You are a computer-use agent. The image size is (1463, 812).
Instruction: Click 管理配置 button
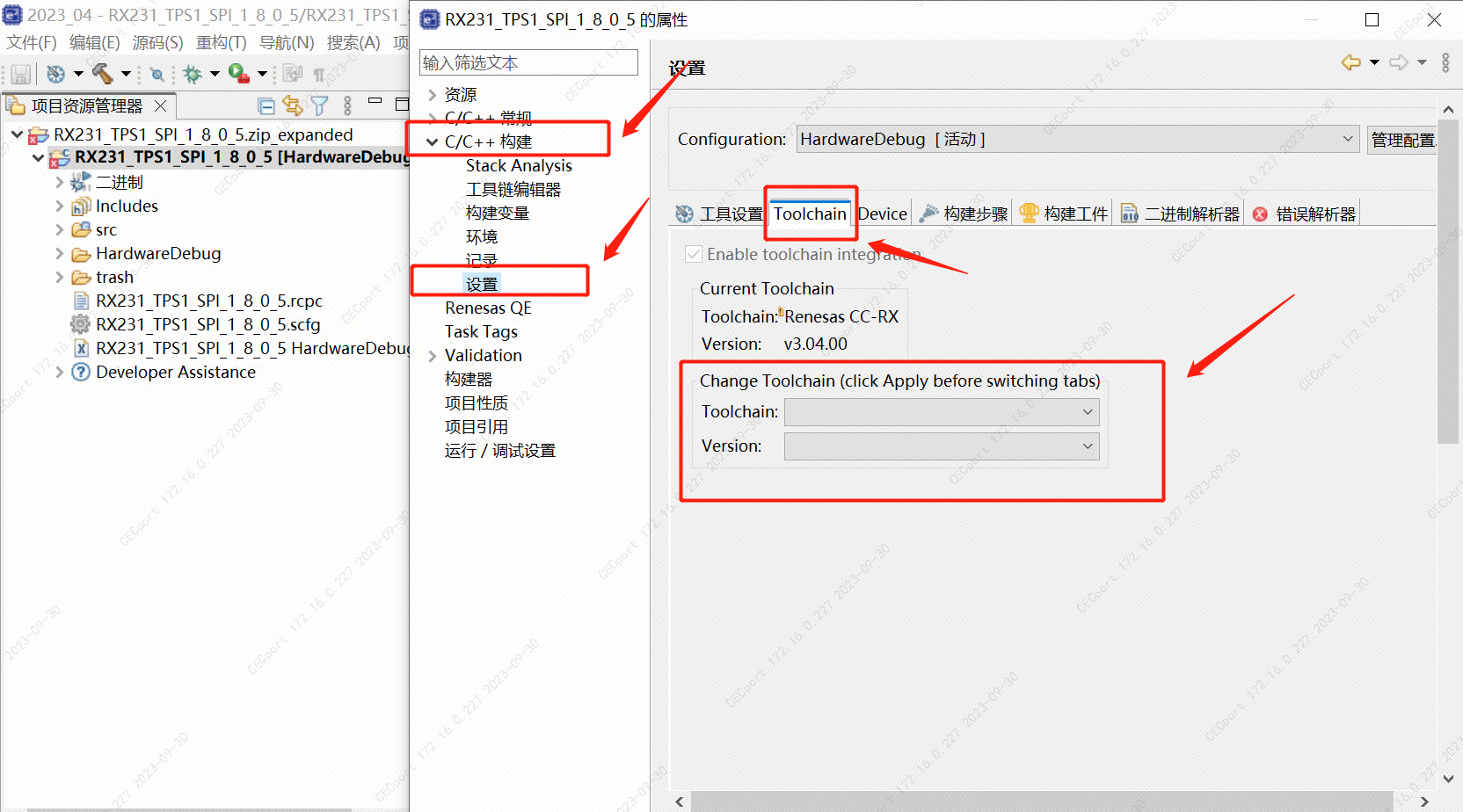click(1403, 140)
